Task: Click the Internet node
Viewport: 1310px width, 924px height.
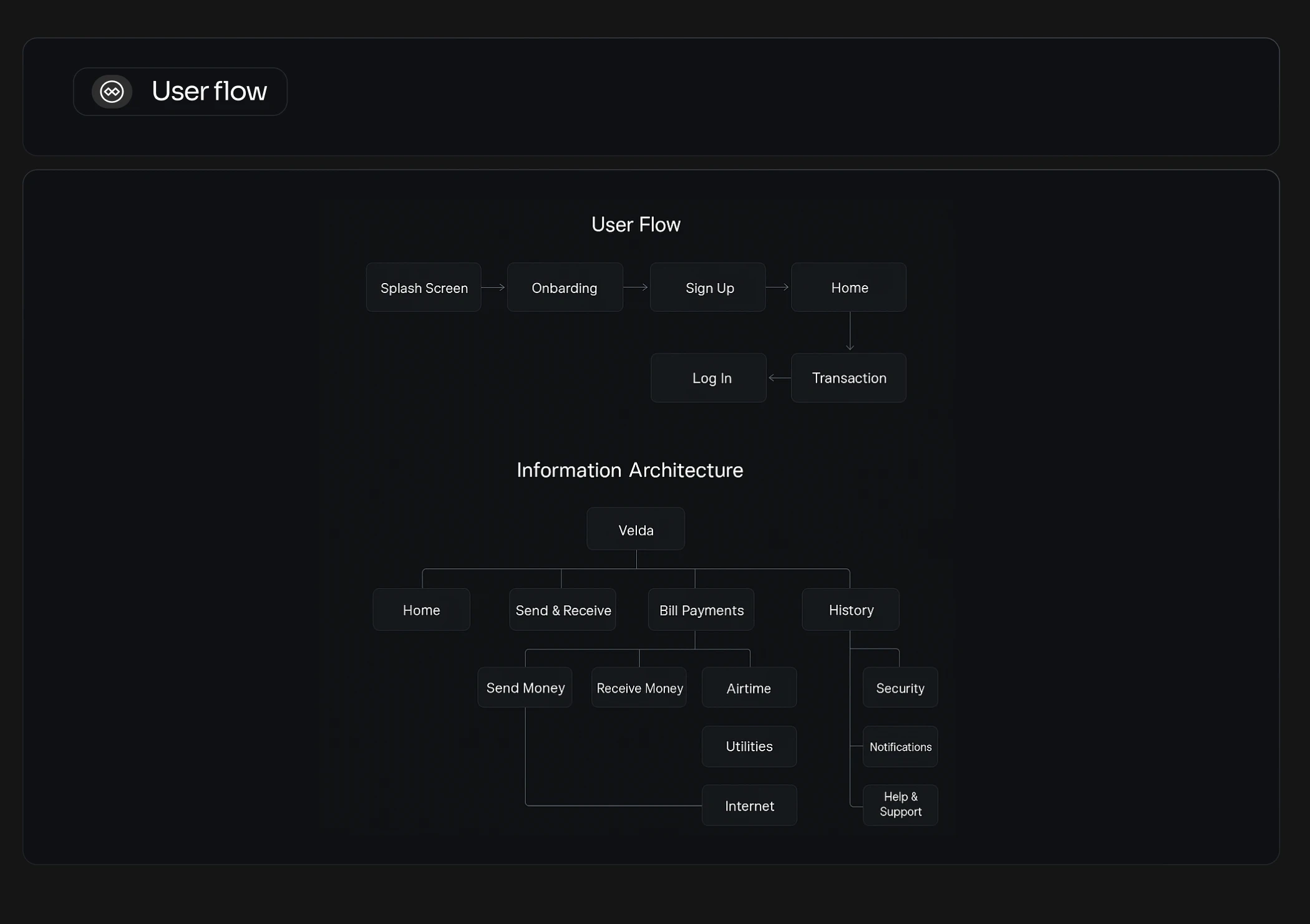Action: tap(749, 806)
